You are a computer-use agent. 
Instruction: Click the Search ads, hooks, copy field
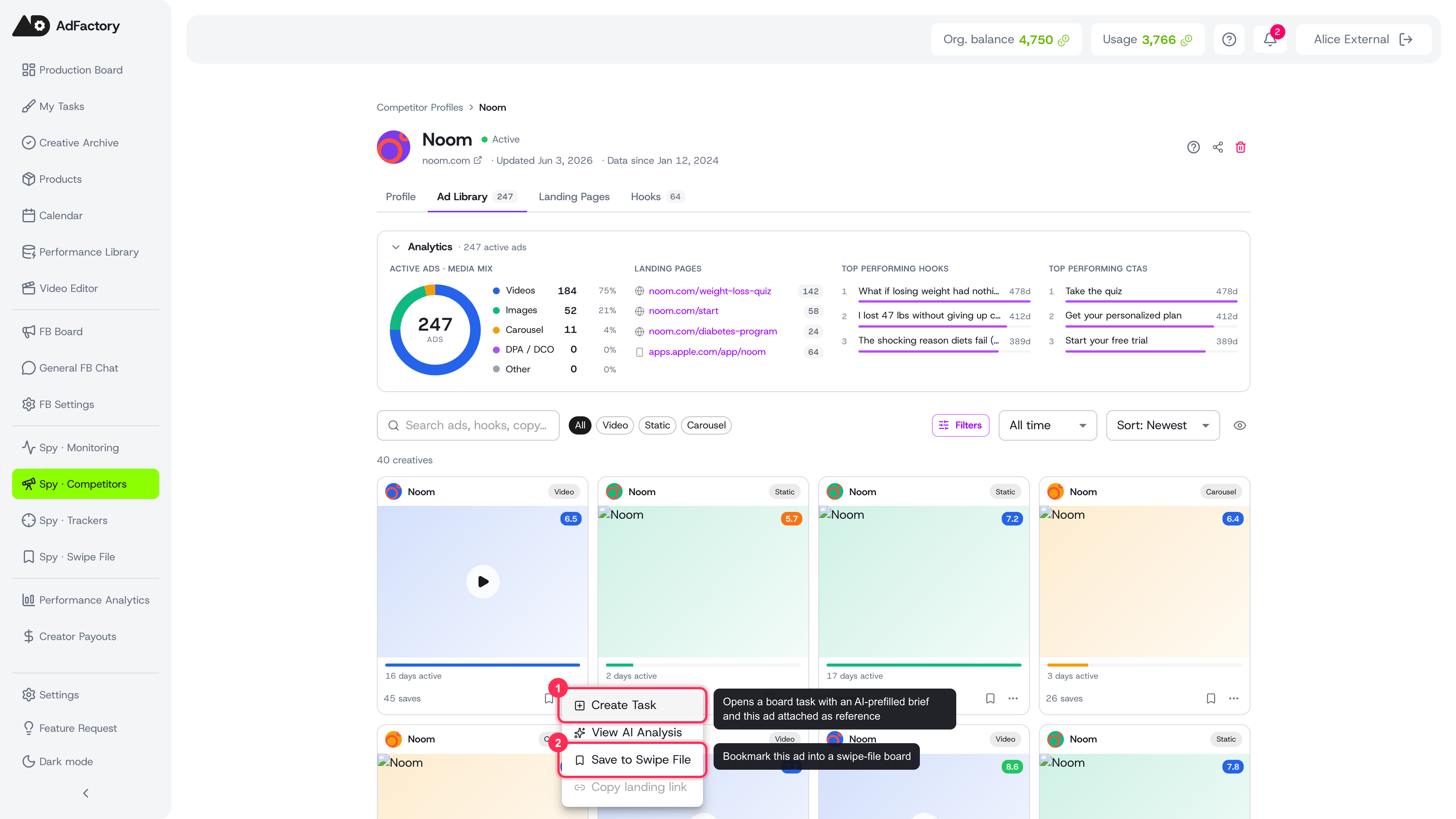point(468,425)
